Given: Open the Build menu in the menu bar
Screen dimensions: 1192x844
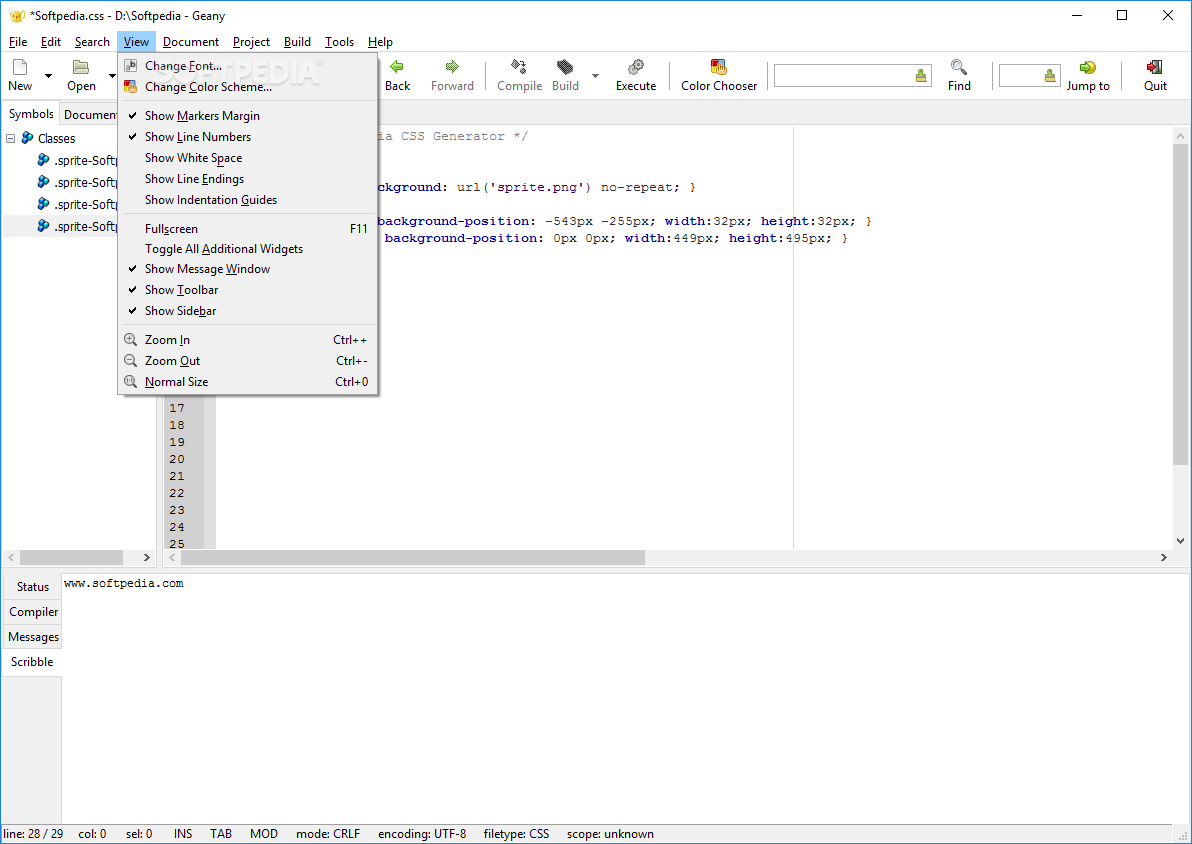Looking at the screenshot, I should 297,42.
